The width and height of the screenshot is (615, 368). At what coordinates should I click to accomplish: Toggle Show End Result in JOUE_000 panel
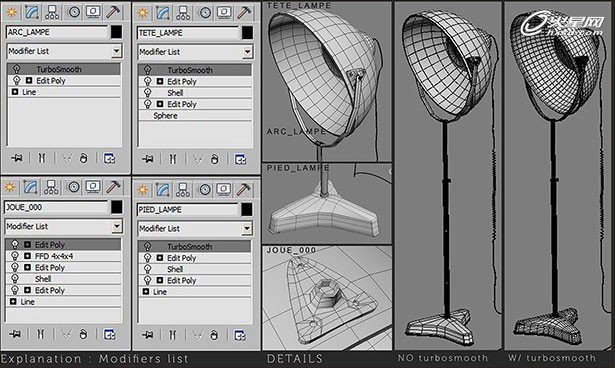(41, 334)
